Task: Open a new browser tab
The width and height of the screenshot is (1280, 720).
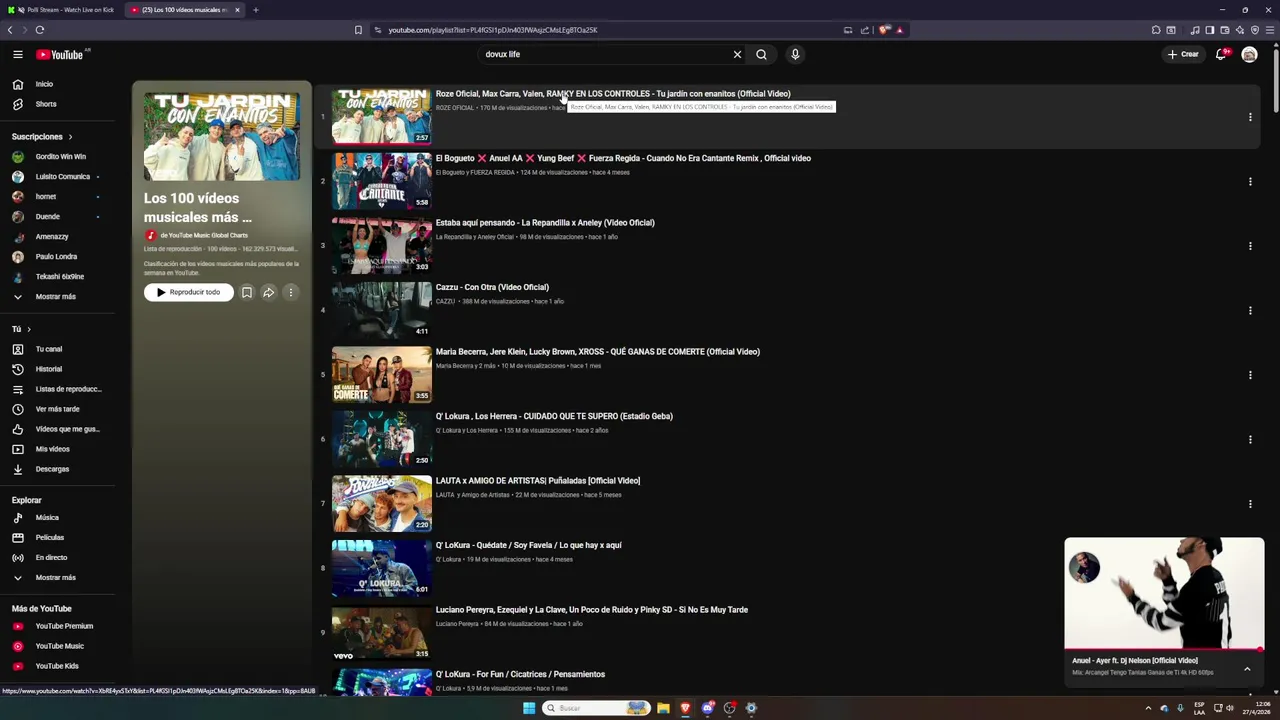Action: pyautogui.click(x=255, y=10)
